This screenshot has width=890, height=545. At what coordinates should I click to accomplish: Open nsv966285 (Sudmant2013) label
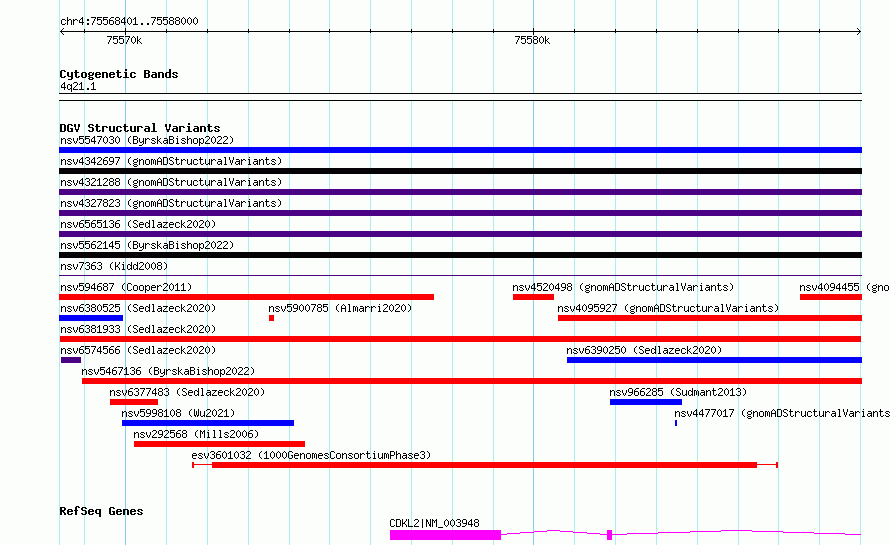coord(678,392)
